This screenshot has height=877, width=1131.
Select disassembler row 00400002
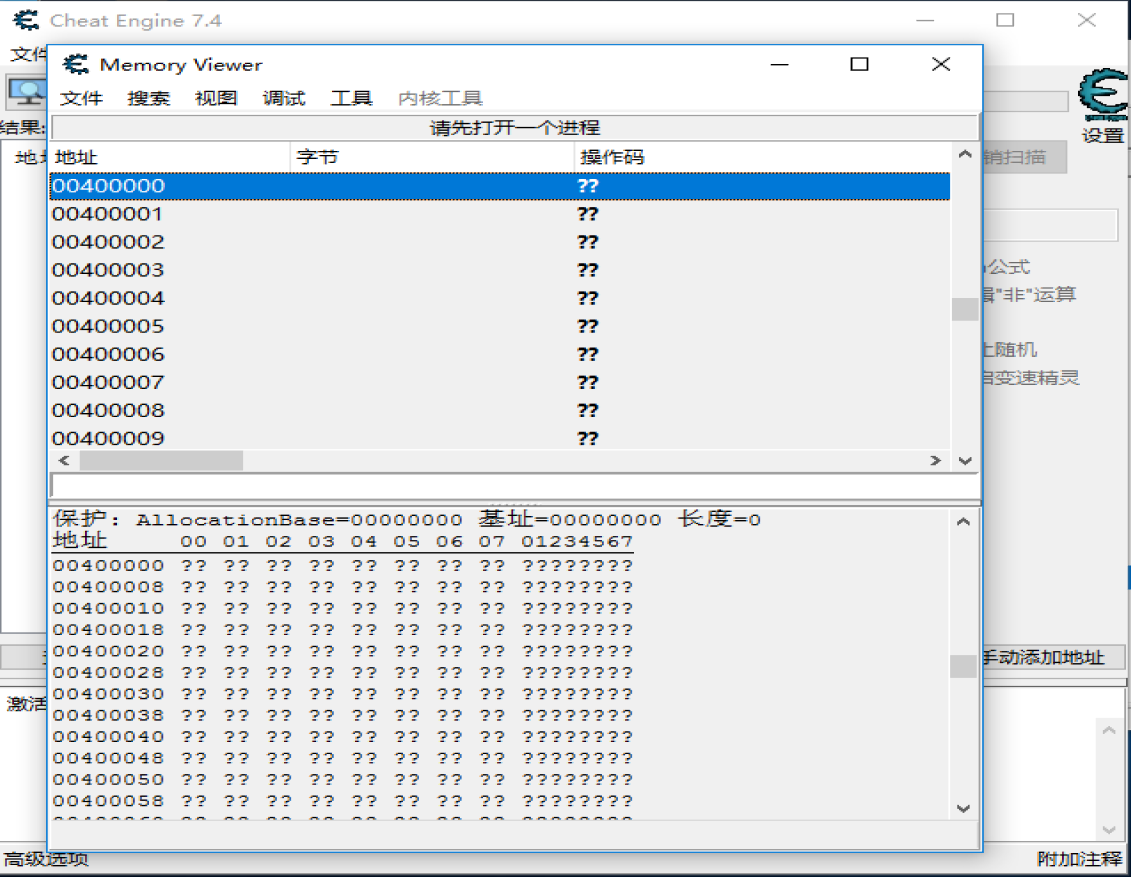(x=500, y=242)
